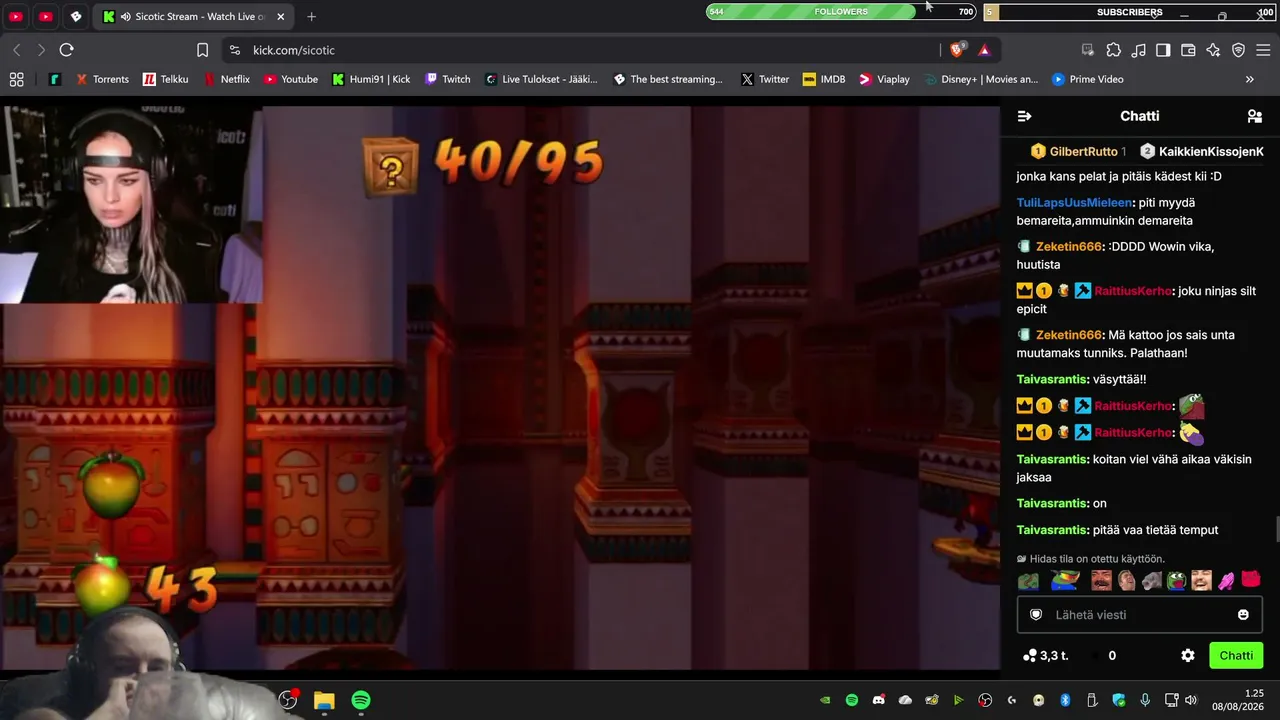Open the Youtube bookmark
Image resolution: width=1280 pixels, height=720 pixels.
click(x=290, y=79)
